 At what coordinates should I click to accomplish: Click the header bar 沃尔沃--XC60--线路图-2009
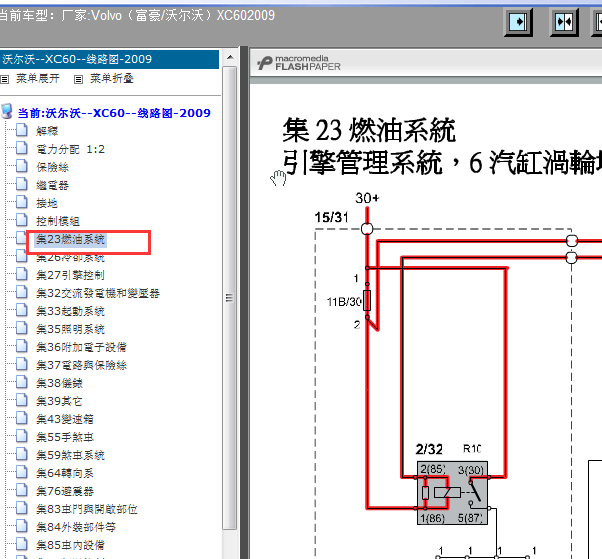(x=109, y=59)
